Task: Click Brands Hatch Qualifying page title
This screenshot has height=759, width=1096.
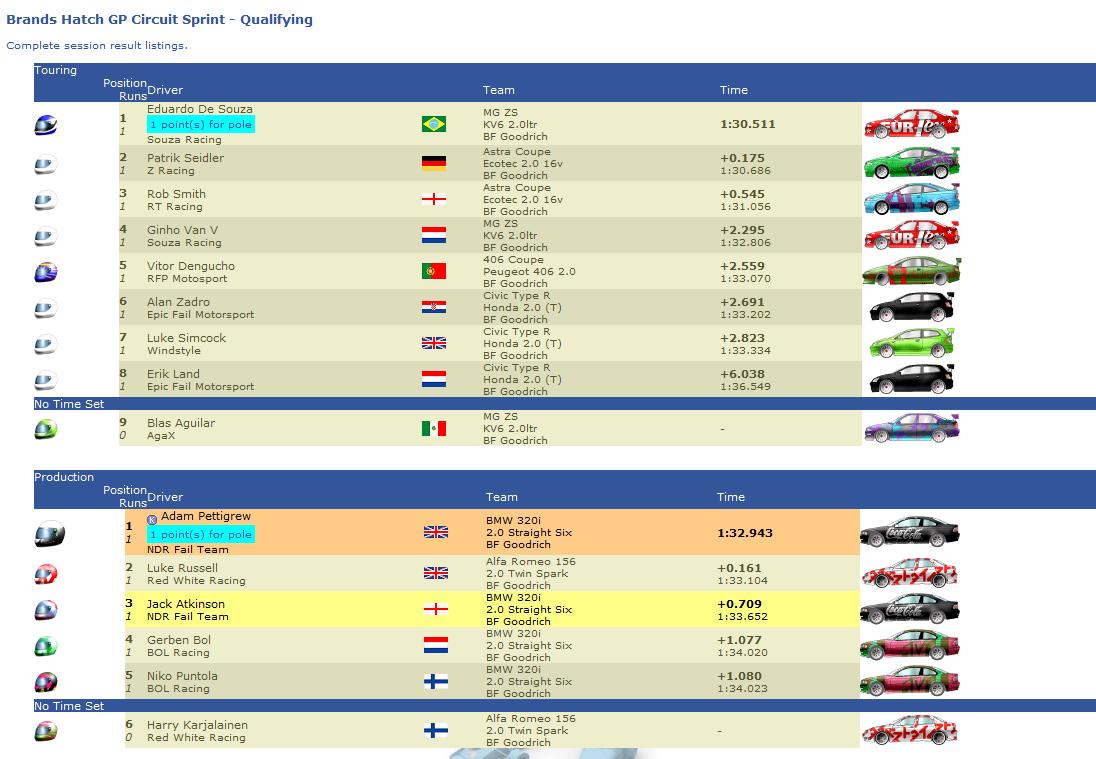Action: 159,20
